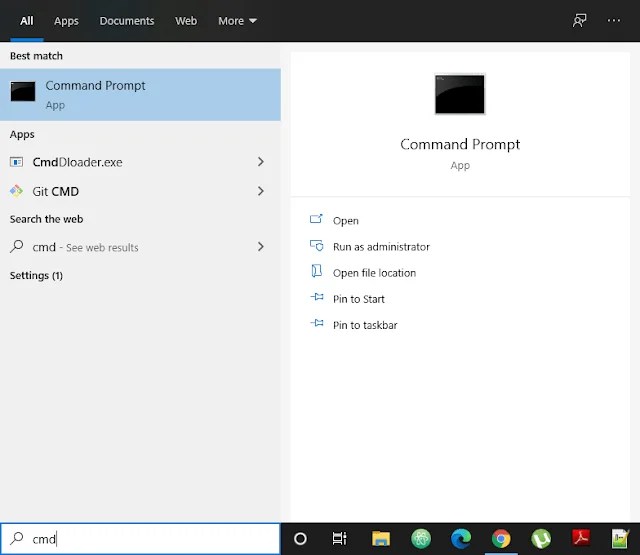Viewport: 640px width, 555px height.
Task: Switch to the Documents search tab
Action: coord(127,21)
